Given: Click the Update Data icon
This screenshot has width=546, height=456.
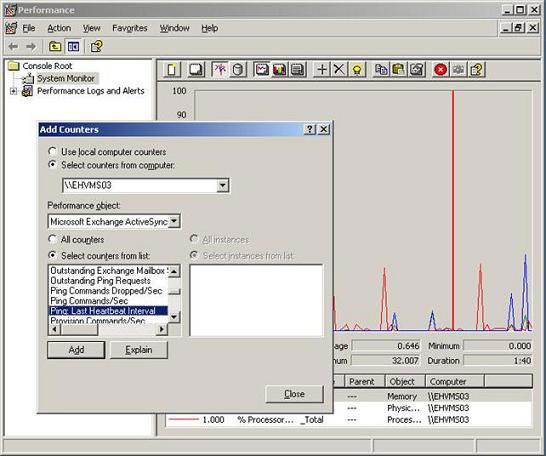Looking at the screenshot, I should pos(459,70).
